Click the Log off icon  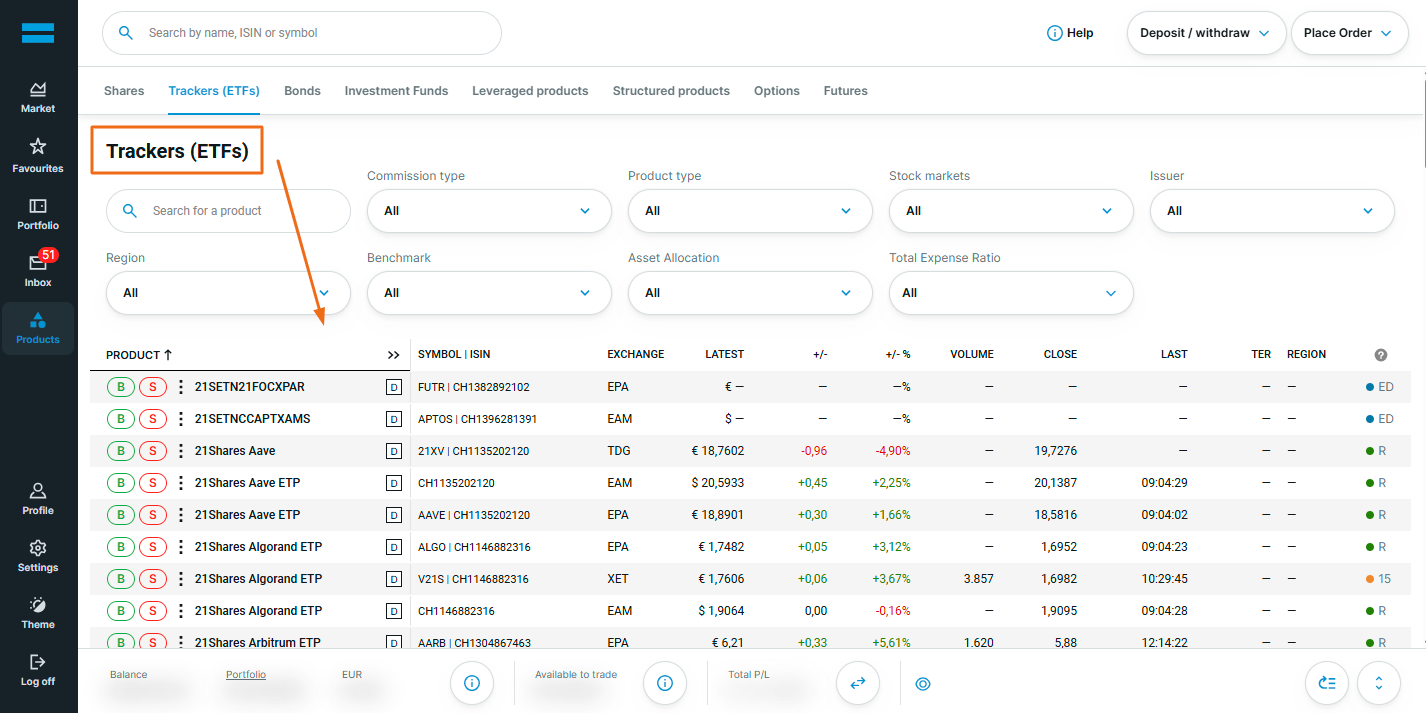[38, 662]
